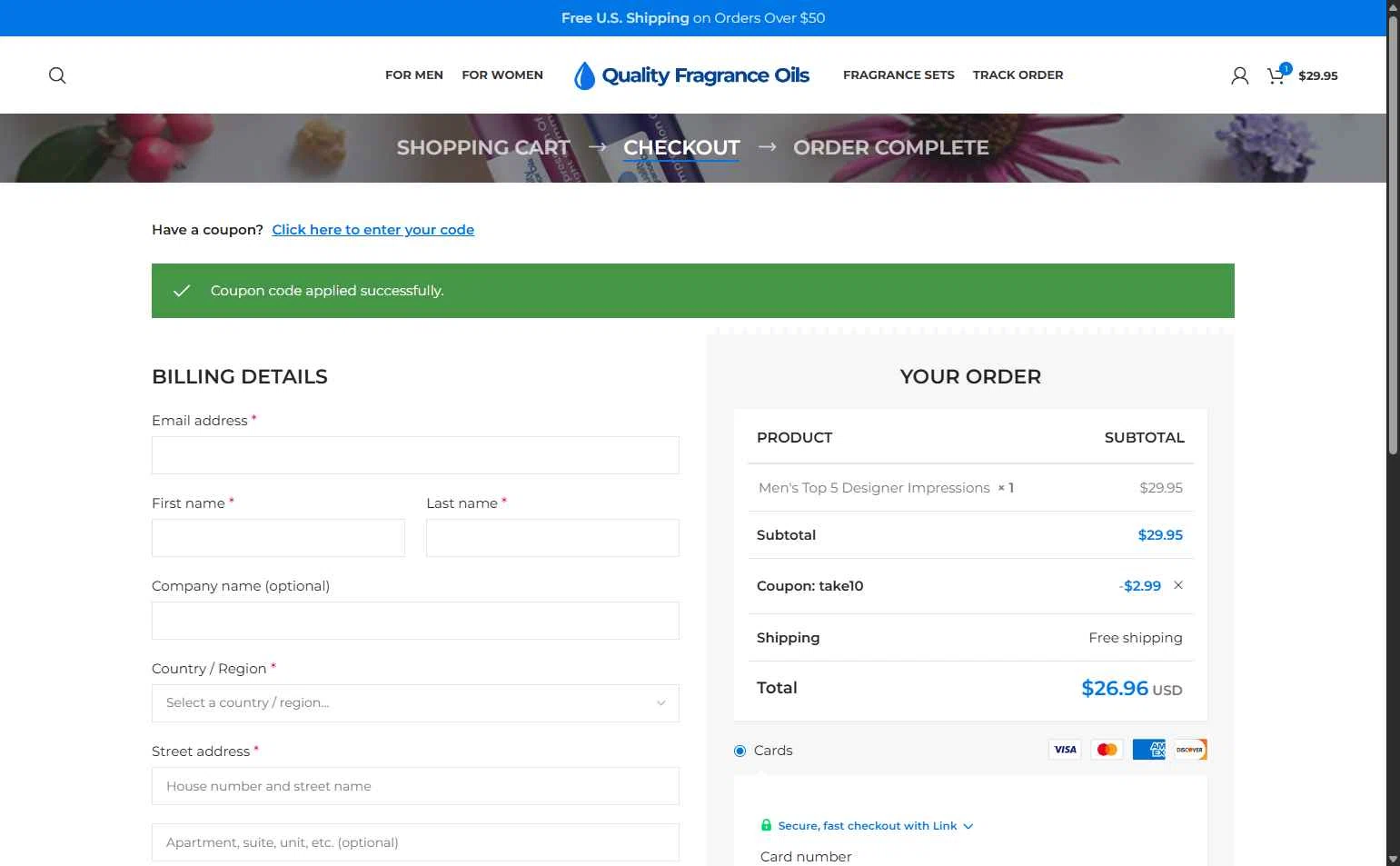Click the BILLING DETAILS heading
The image size is (1400, 866).
click(240, 376)
